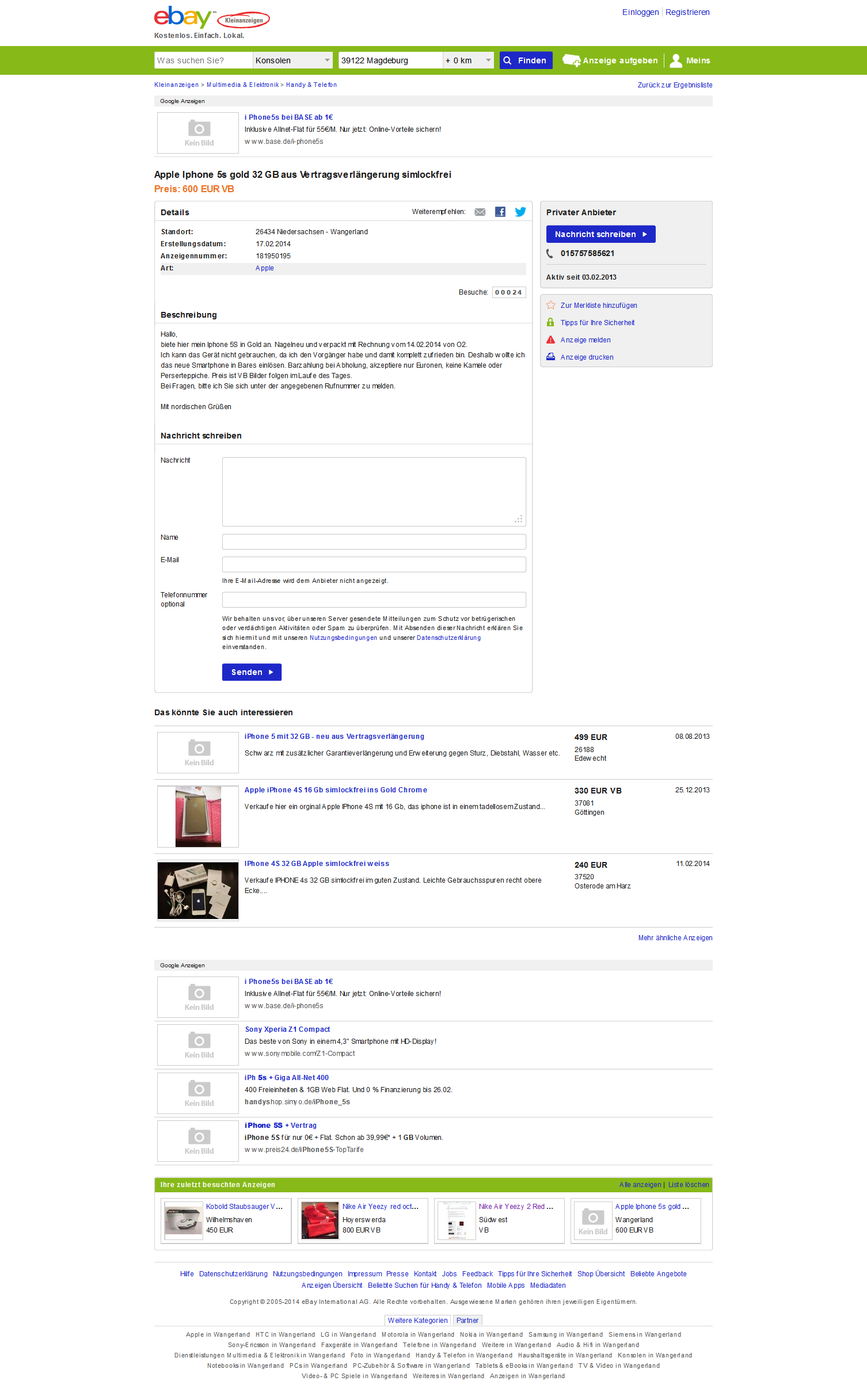Open the Impressum footer link
This screenshot has width=867, height=1400.
point(364,1274)
